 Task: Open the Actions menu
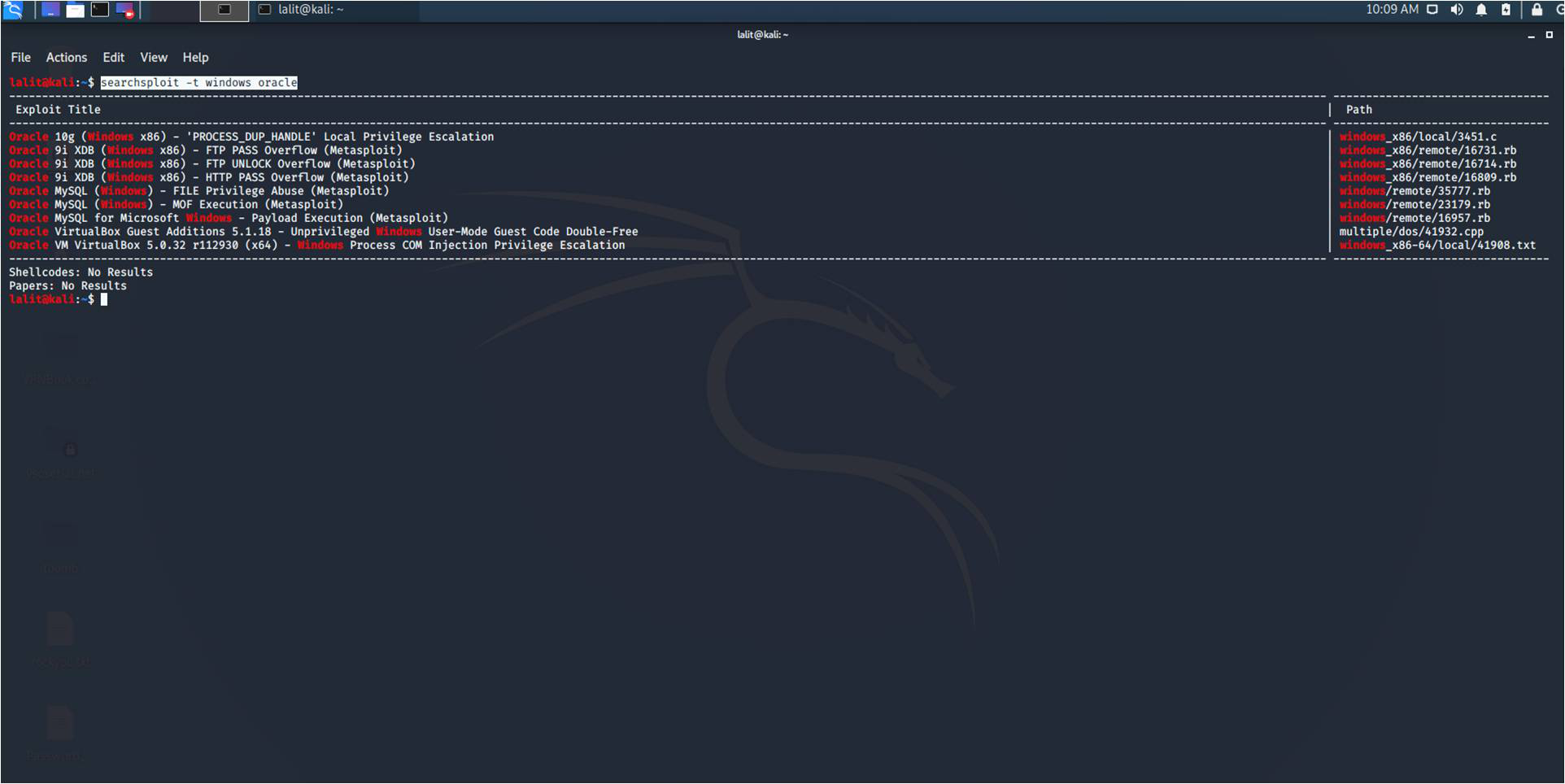coord(67,58)
